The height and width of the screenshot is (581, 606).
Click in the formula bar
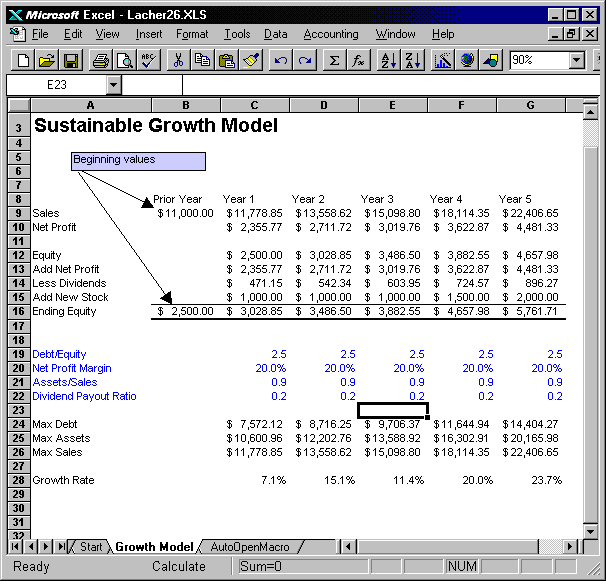pyautogui.click(x=390, y=85)
